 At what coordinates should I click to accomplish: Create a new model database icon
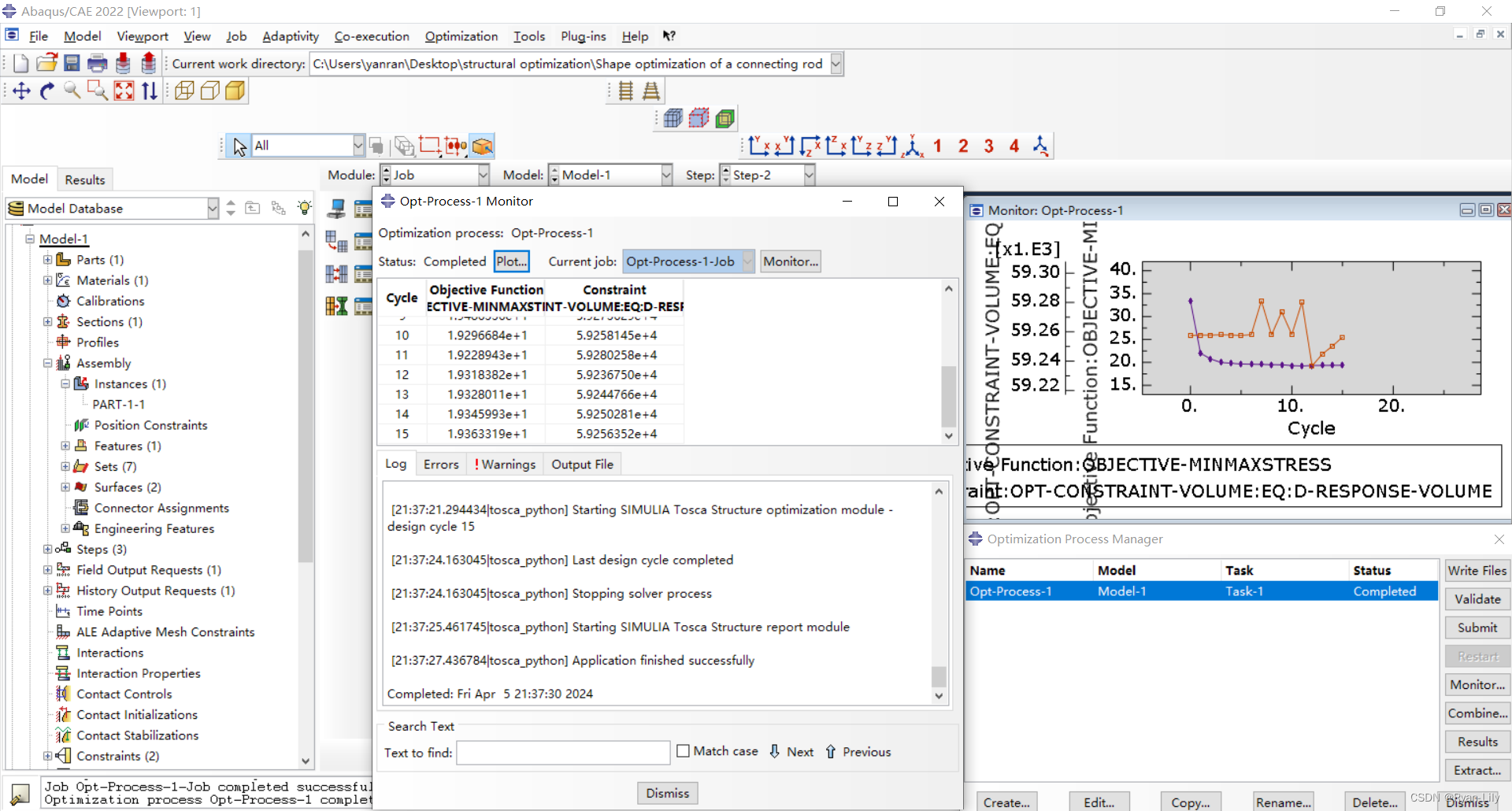pyautogui.click(x=21, y=64)
